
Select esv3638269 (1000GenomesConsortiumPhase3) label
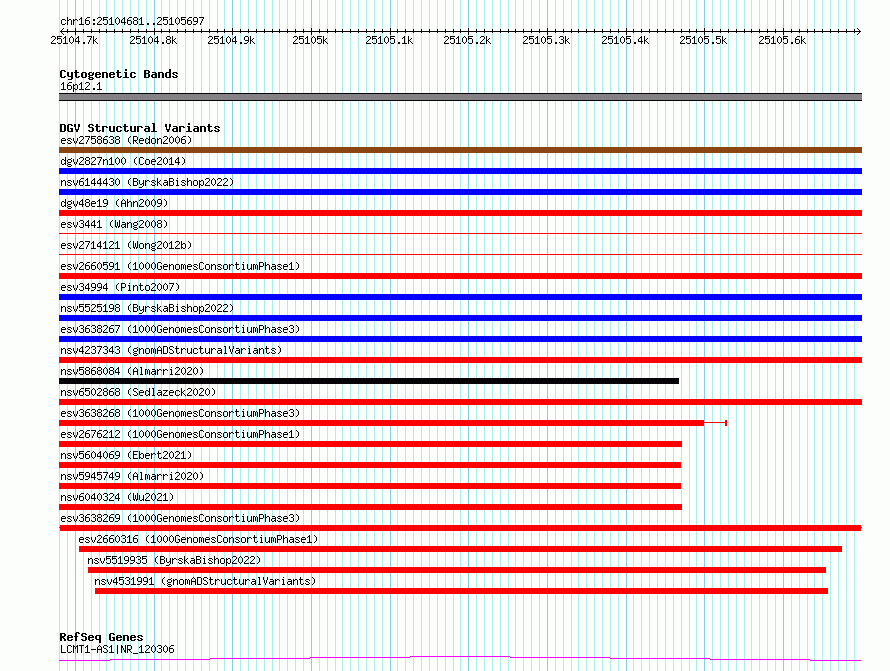180,518
